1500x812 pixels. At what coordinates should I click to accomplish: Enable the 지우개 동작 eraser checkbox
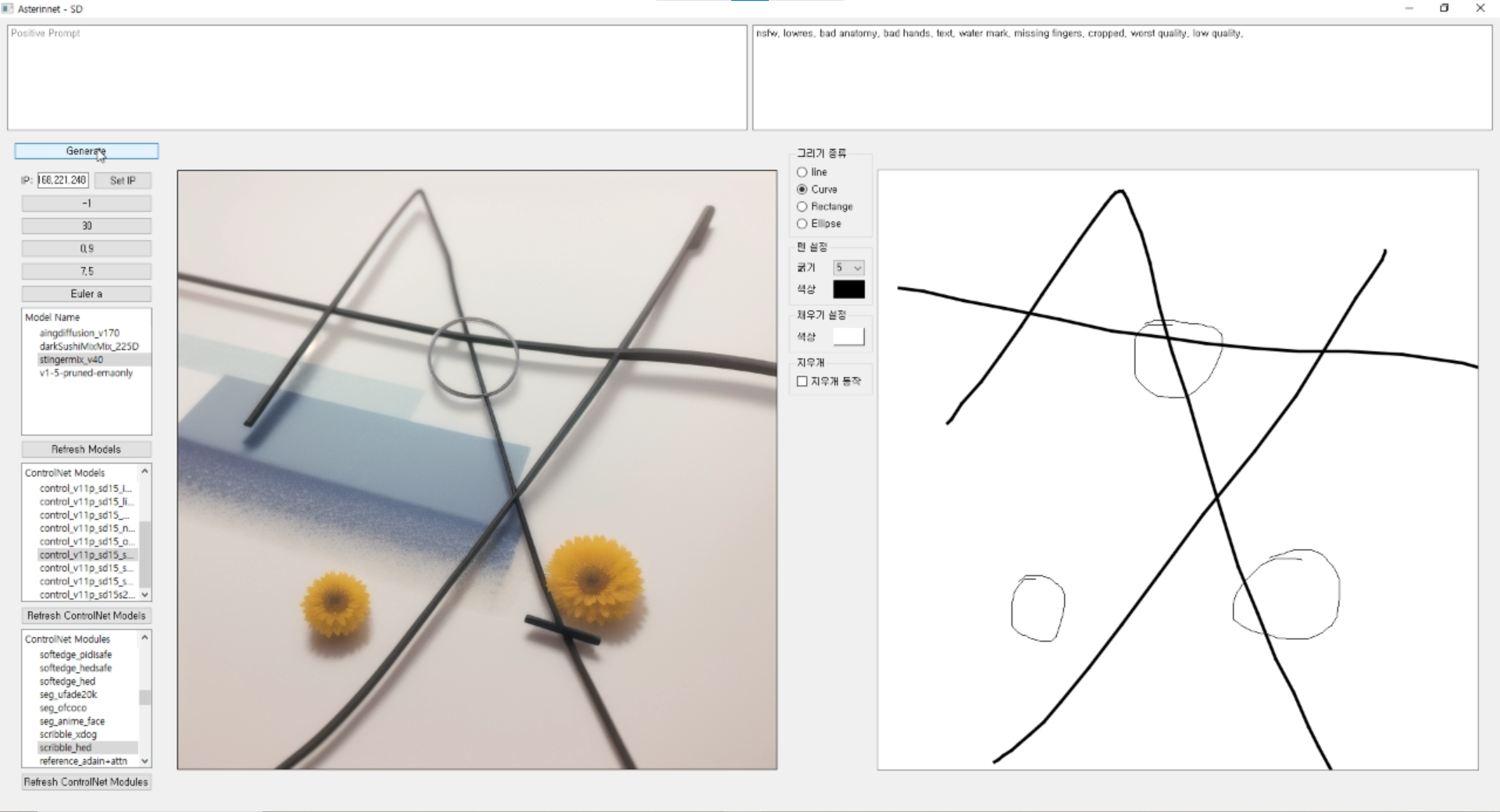(802, 381)
